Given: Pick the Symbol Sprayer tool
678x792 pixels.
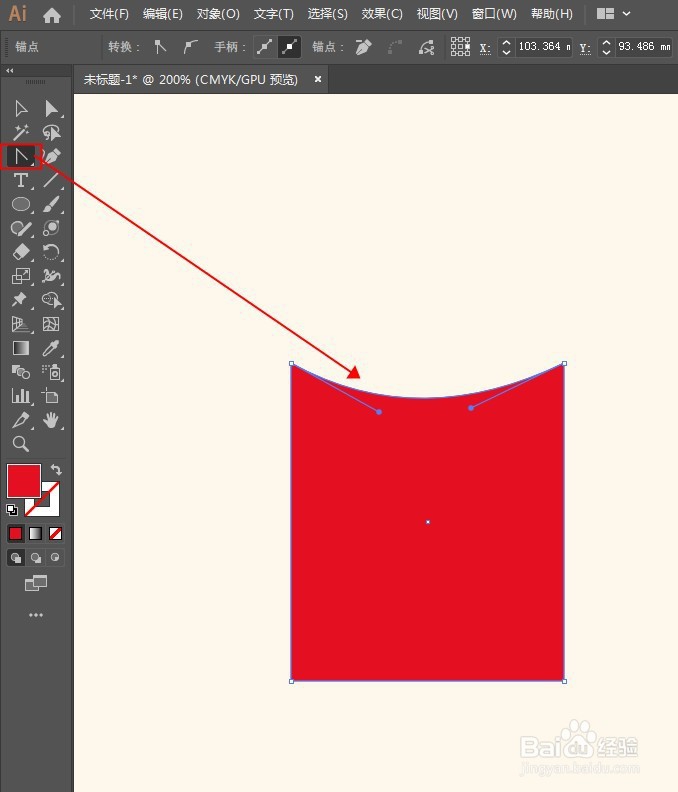Looking at the screenshot, I should point(52,372).
